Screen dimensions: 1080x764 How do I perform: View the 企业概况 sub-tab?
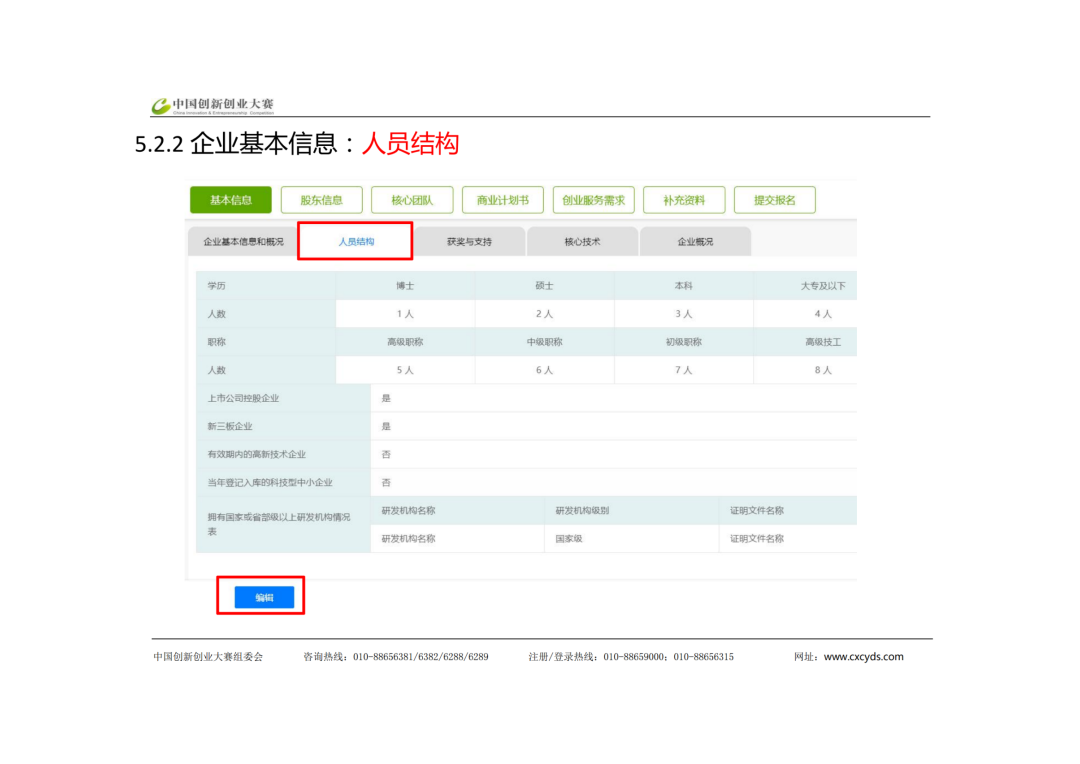695,242
